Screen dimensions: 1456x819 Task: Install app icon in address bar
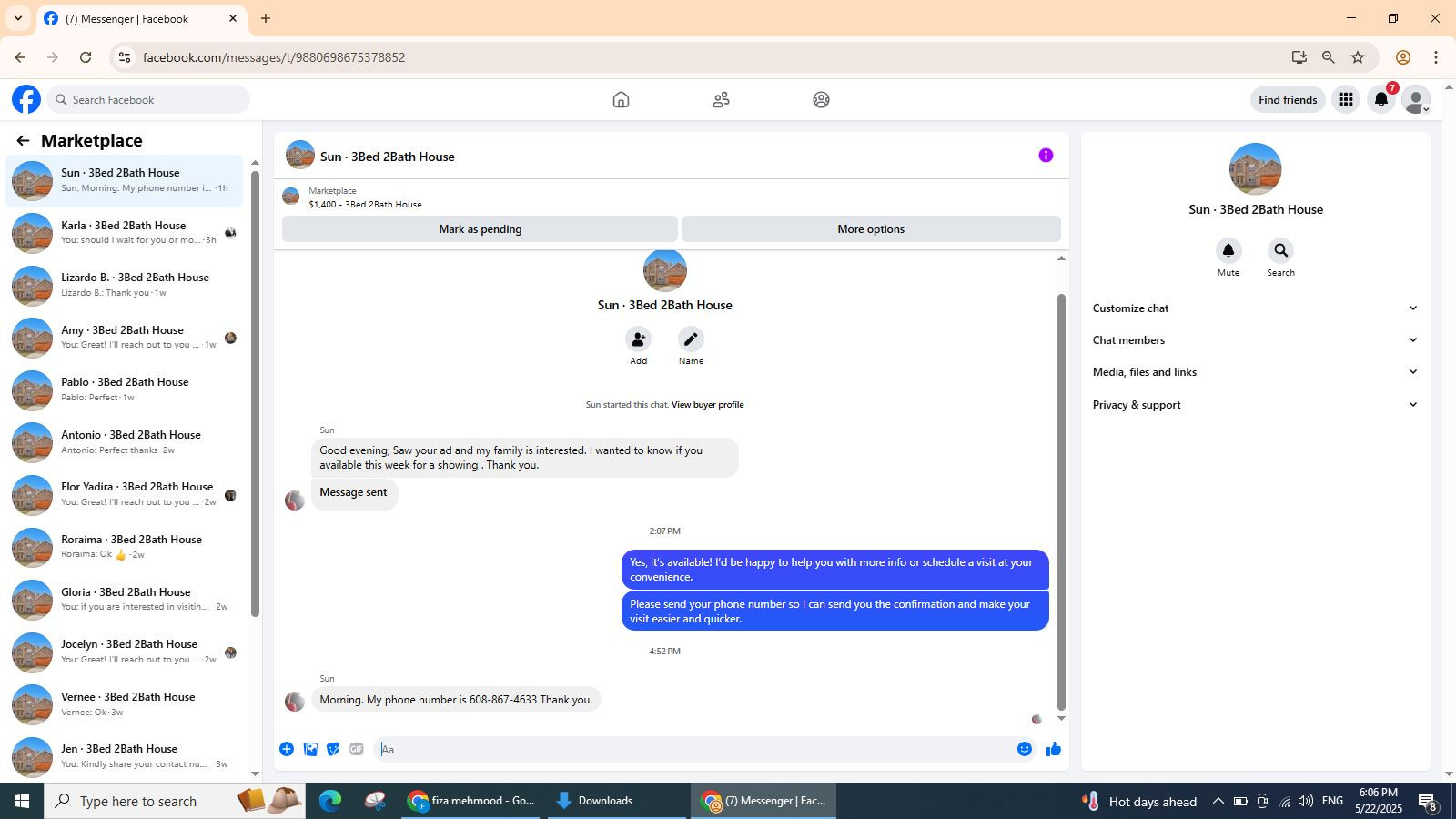[1299, 57]
